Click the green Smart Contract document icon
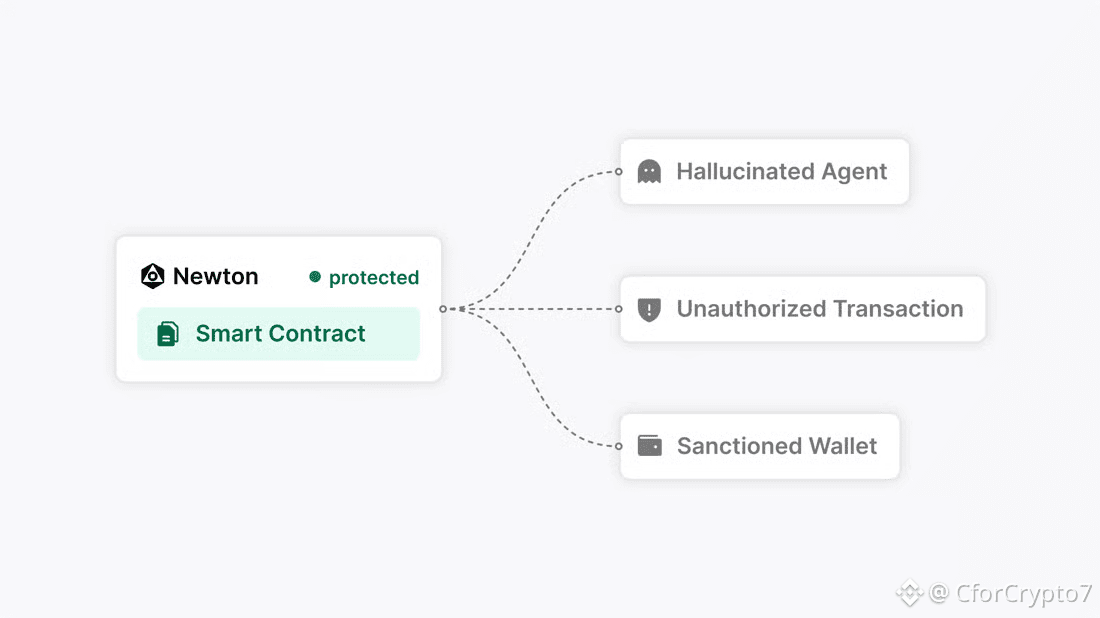 (x=168, y=334)
